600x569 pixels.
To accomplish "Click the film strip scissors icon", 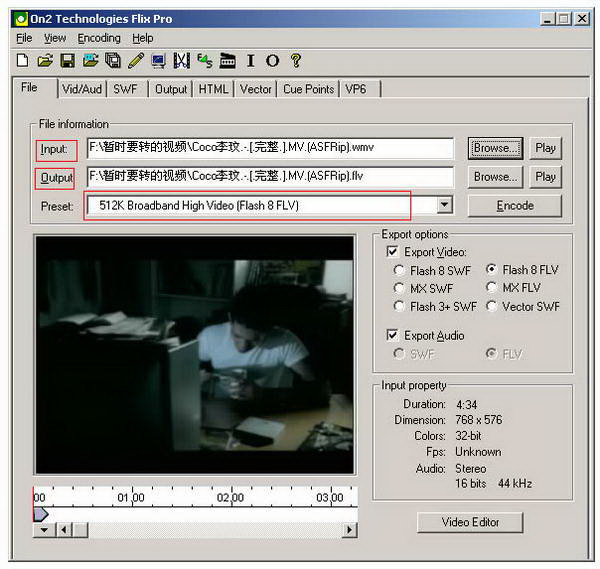I will (x=181, y=61).
